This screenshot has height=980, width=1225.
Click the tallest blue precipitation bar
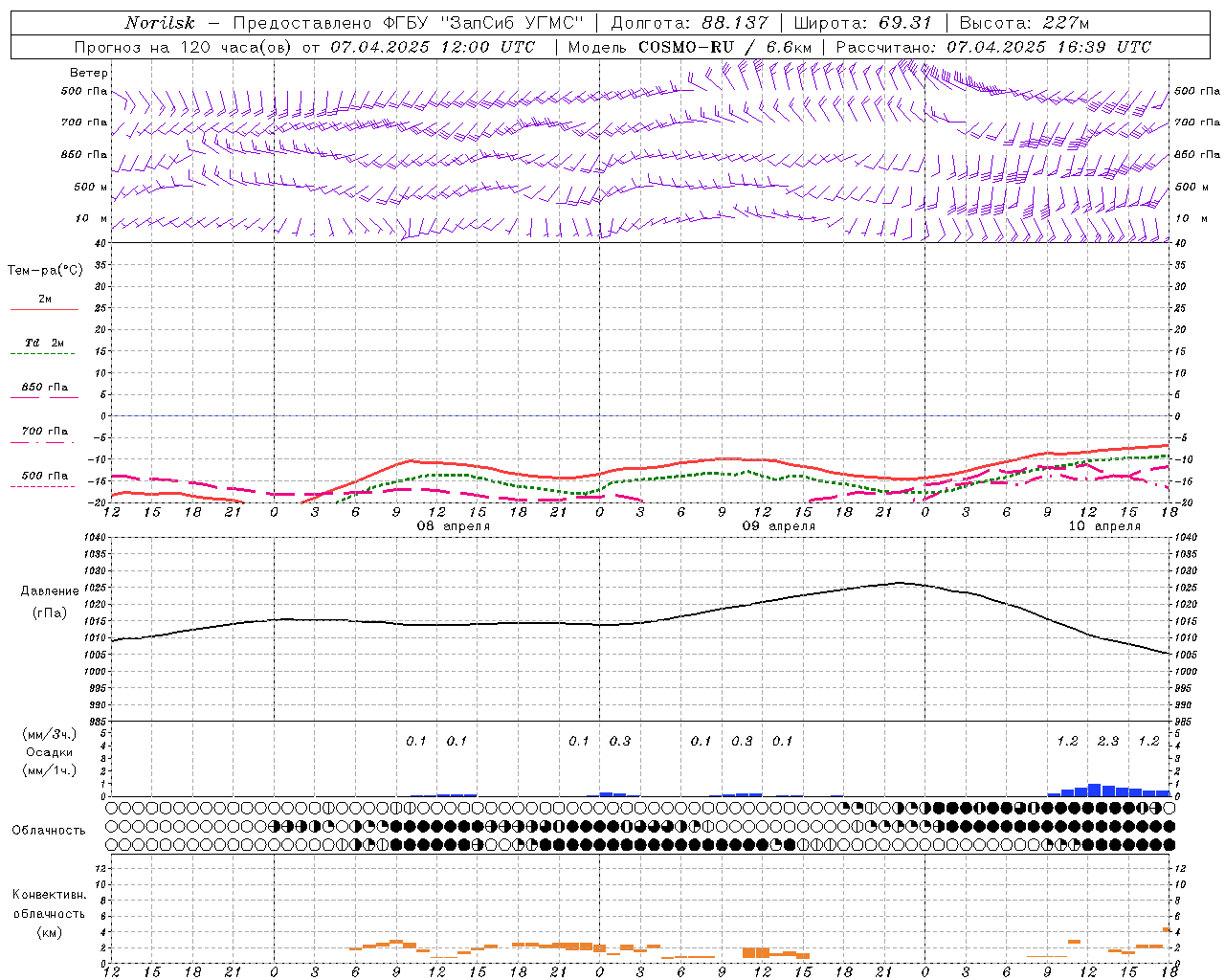click(x=1094, y=790)
